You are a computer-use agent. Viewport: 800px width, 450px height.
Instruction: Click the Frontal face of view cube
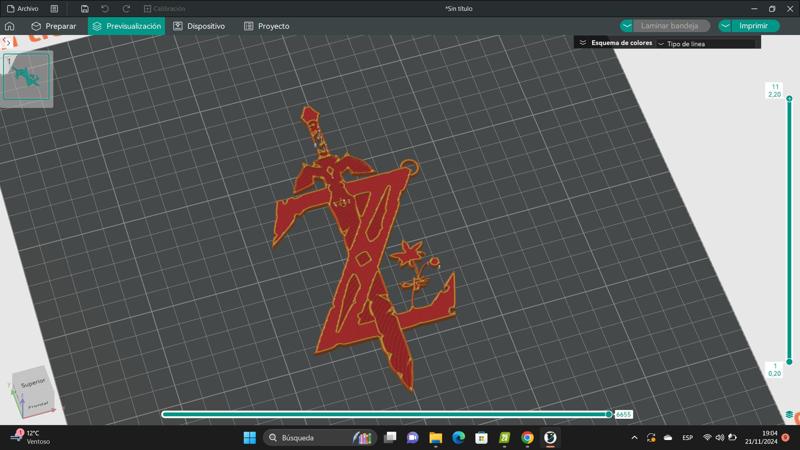click(38, 404)
